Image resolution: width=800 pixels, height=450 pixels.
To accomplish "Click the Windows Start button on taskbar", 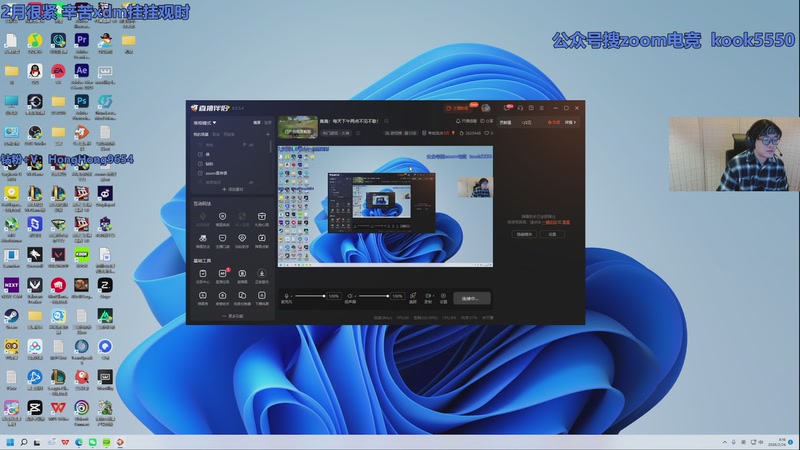I will [11, 441].
